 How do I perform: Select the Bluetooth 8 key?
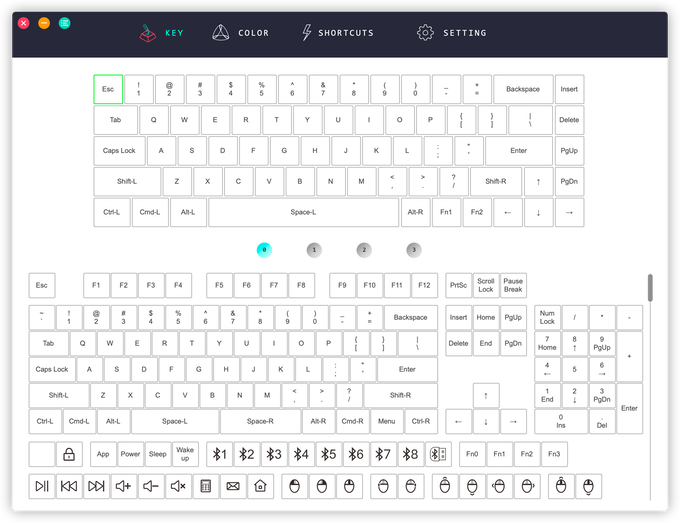410,454
